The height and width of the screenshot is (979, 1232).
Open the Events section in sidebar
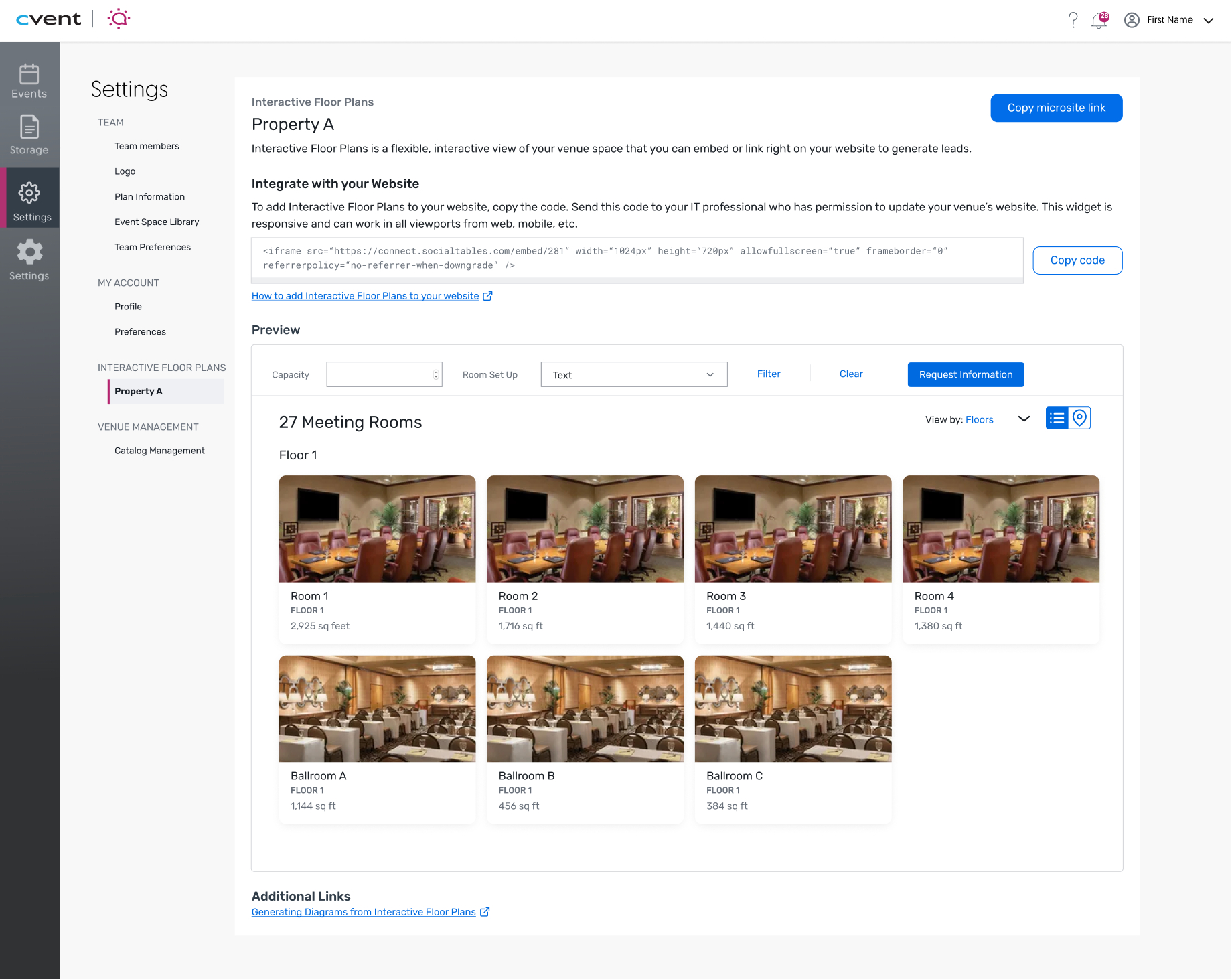(x=29, y=82)
